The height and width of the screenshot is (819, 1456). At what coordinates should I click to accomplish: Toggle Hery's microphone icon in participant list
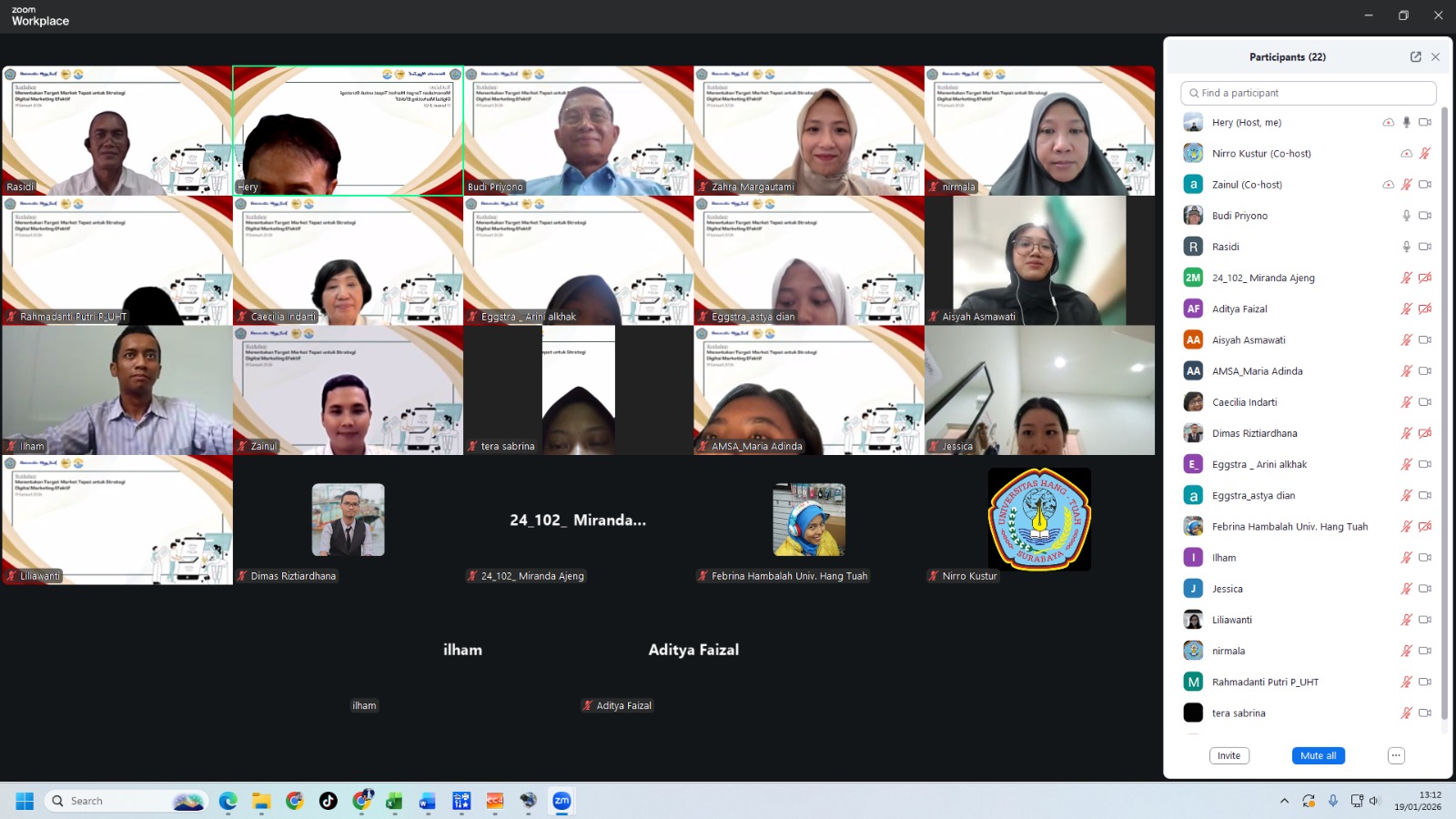point(1406,122)
